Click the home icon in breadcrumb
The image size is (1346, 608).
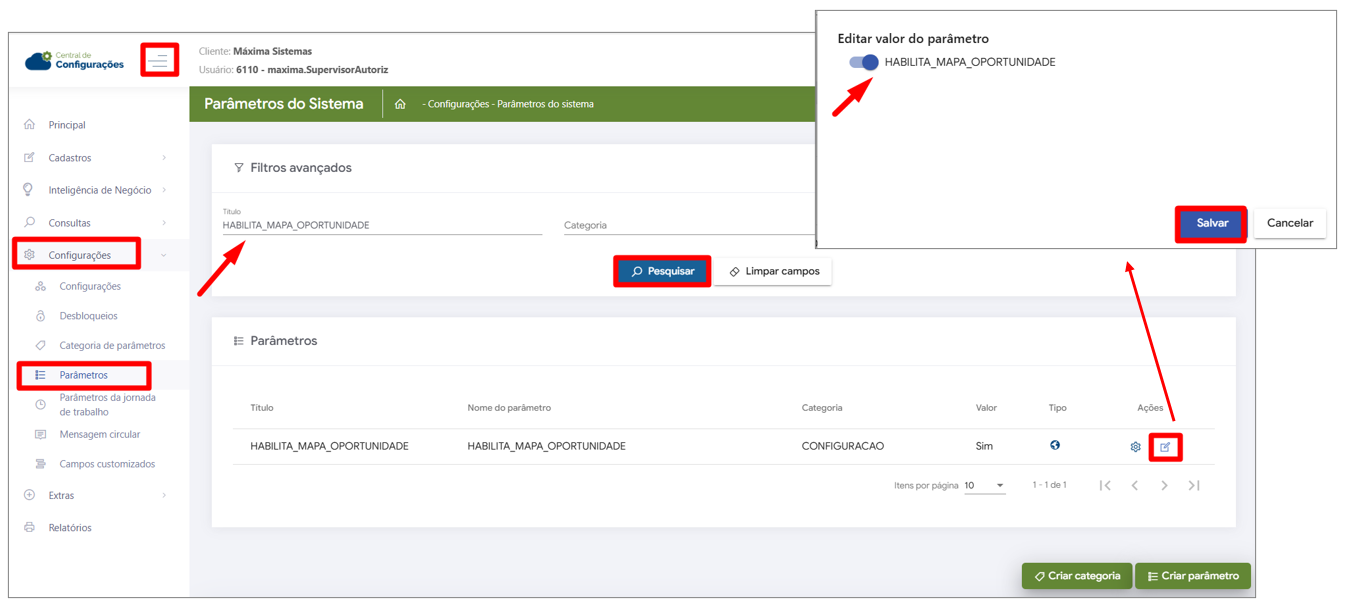[400, 104]
